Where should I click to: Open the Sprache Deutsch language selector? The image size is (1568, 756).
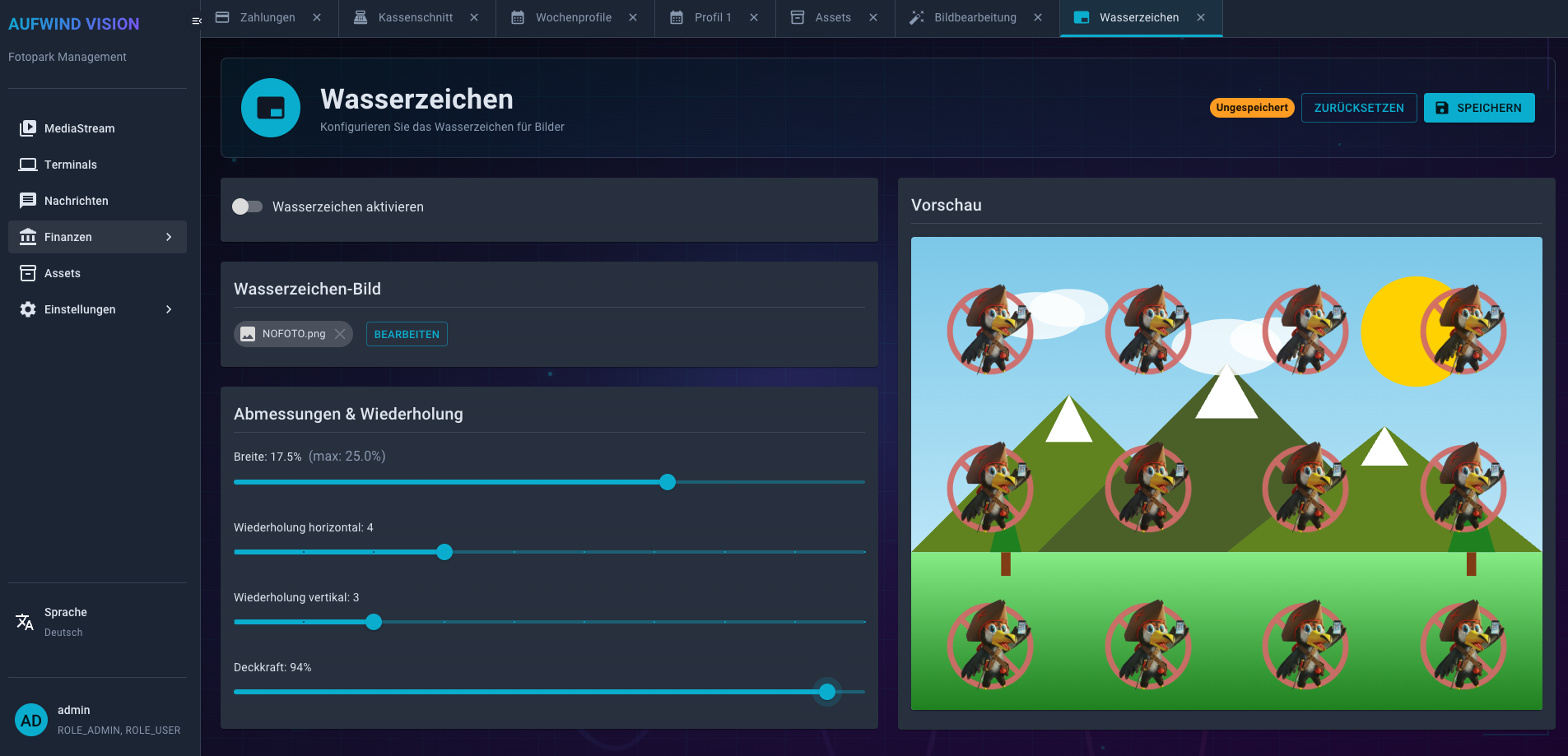(x=66, y=622)
